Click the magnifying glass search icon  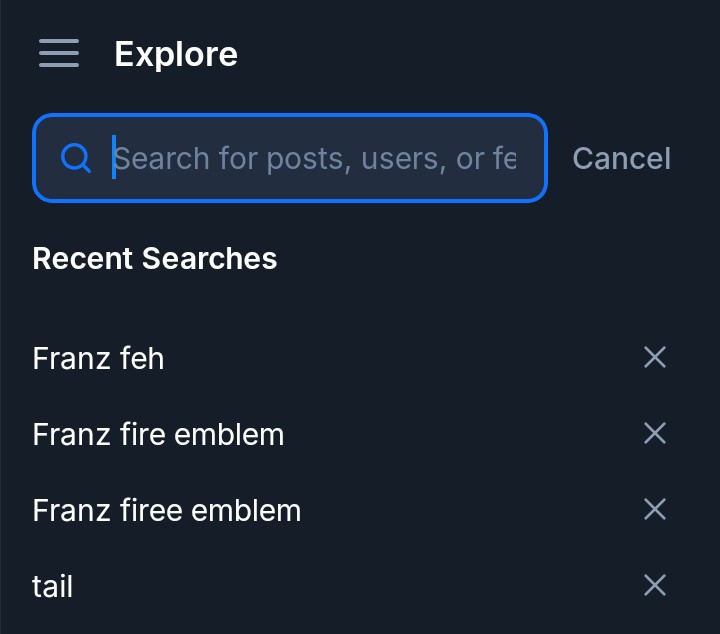(76, 158)
